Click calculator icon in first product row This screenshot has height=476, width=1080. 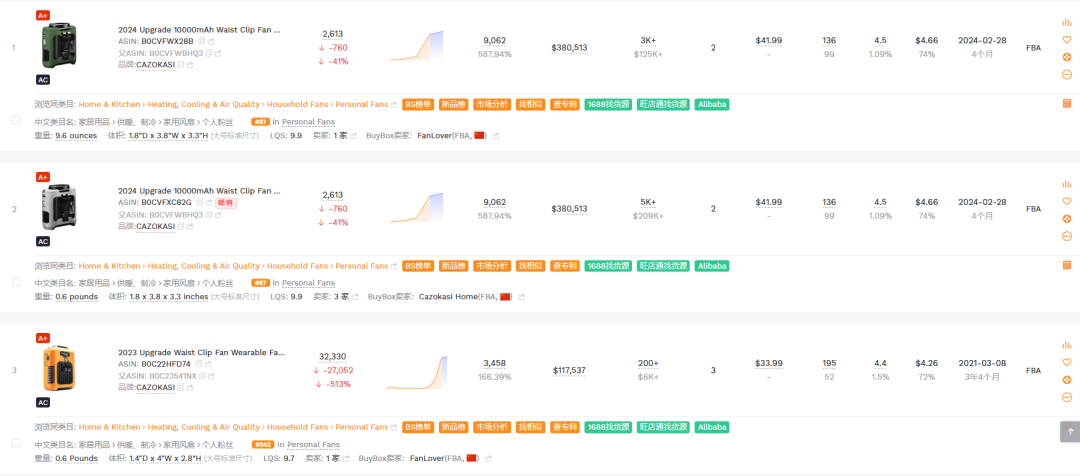pos(1066,103)
